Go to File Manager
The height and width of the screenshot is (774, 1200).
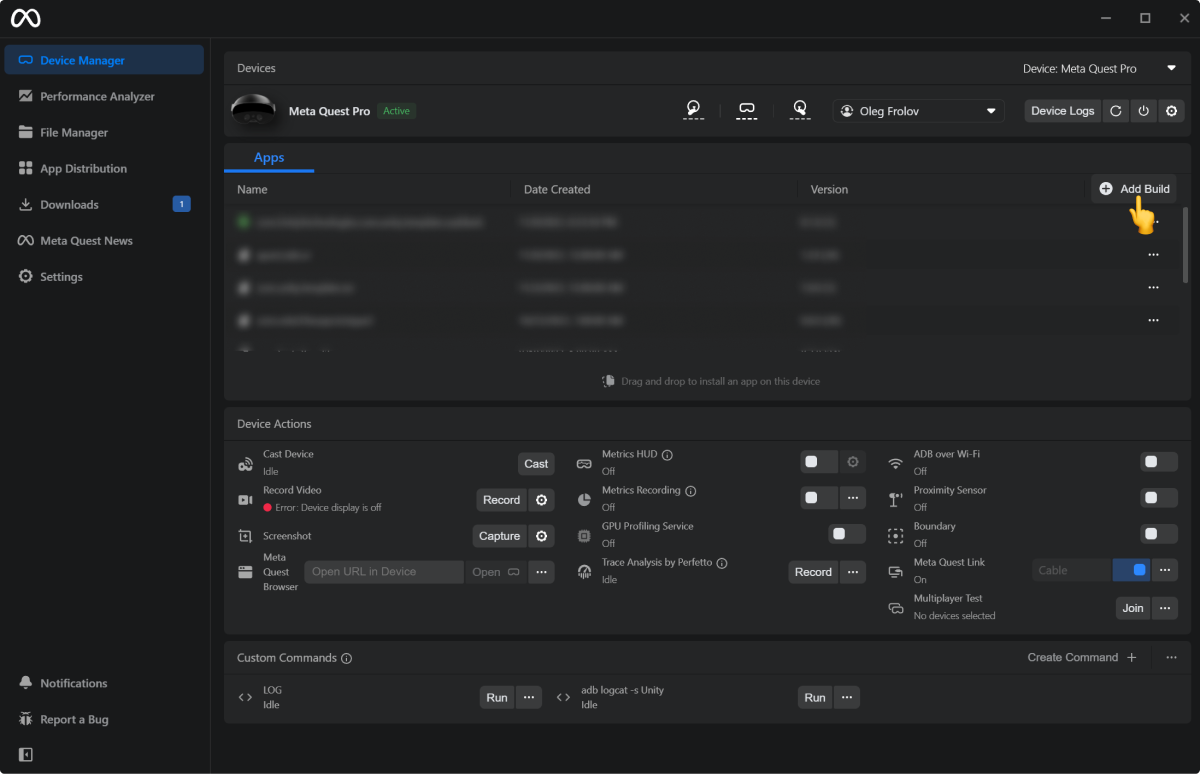(104, 132)
